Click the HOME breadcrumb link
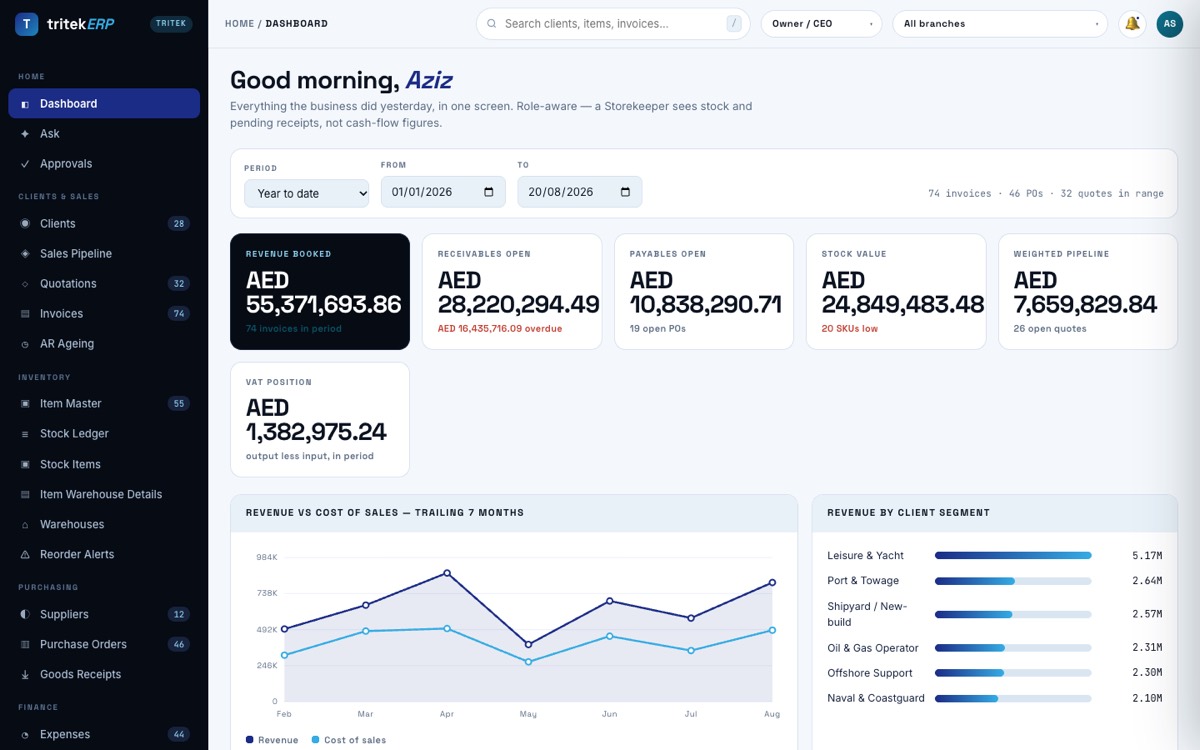The image size is (1200, 750). pyautogui.click(x=239, y=24)
